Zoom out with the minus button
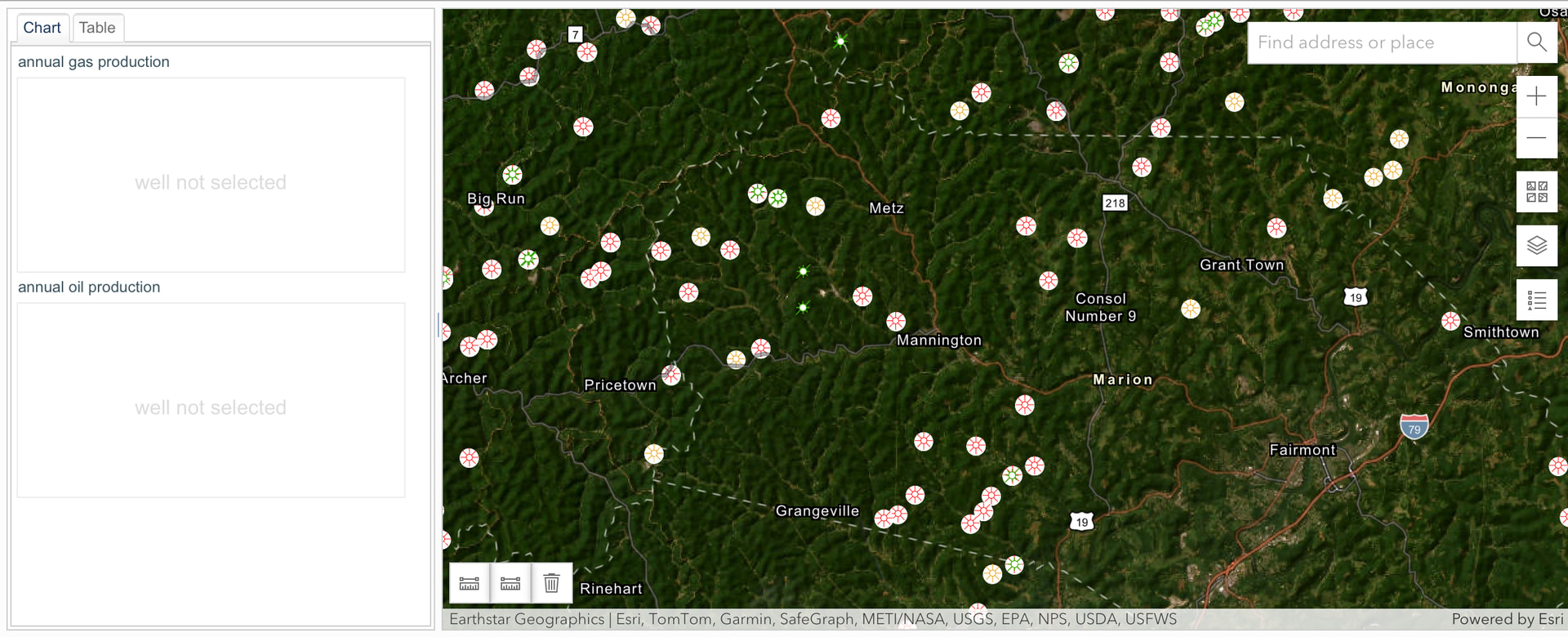 click(1536, 138)
